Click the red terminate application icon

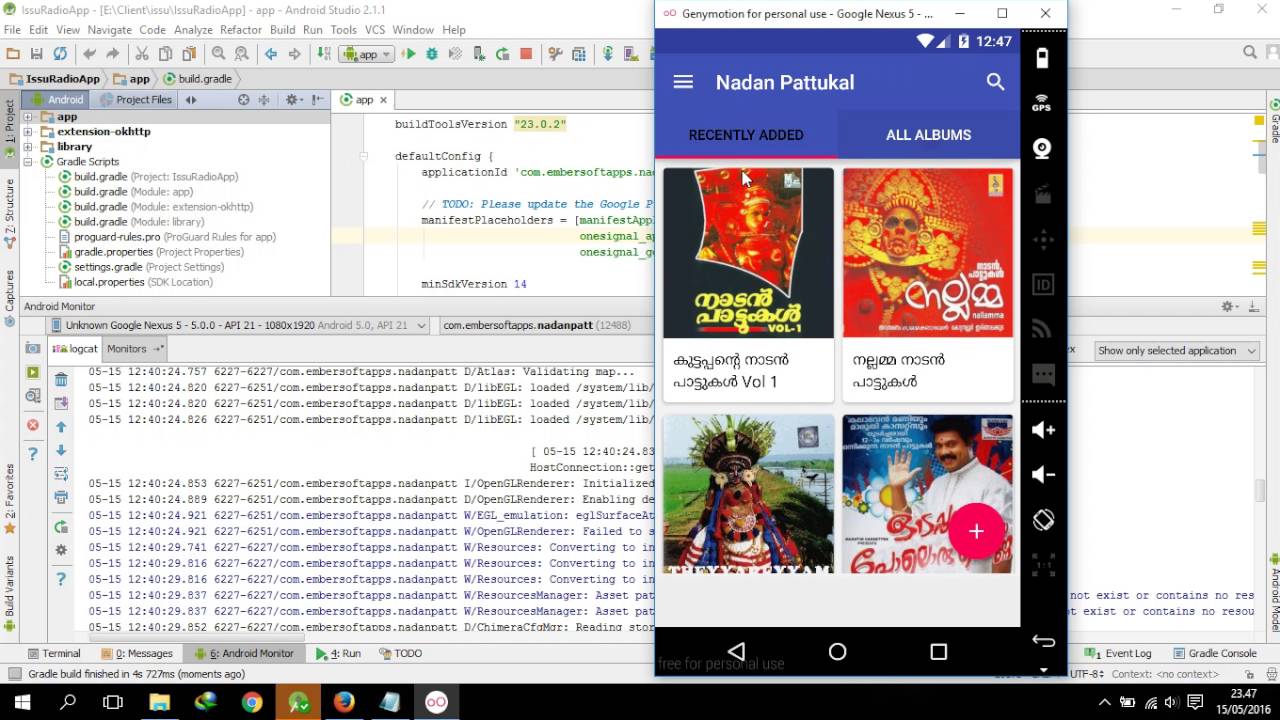33,426
